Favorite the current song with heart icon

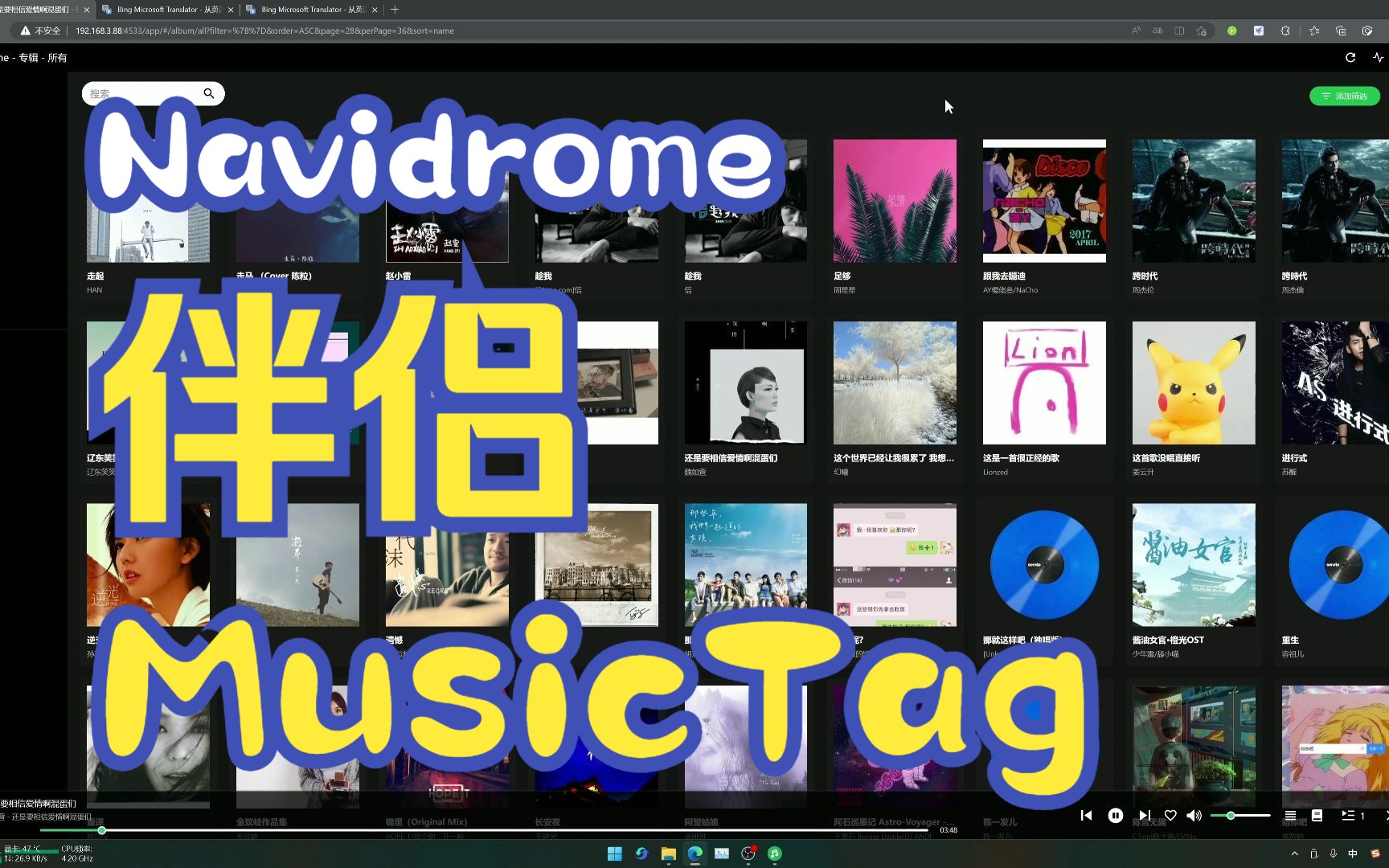(x=1170, y=816)
